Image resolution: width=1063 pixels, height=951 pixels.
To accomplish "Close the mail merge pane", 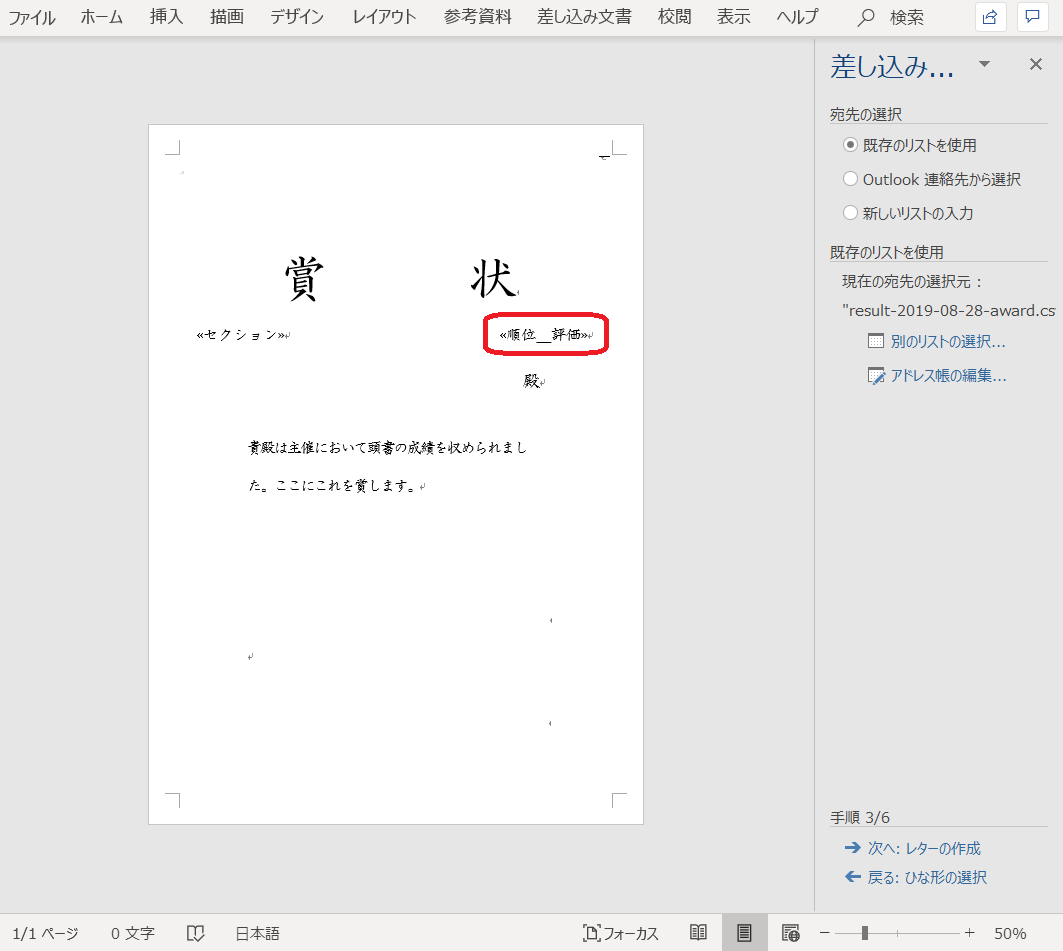I will click(x=1036, y=64).
